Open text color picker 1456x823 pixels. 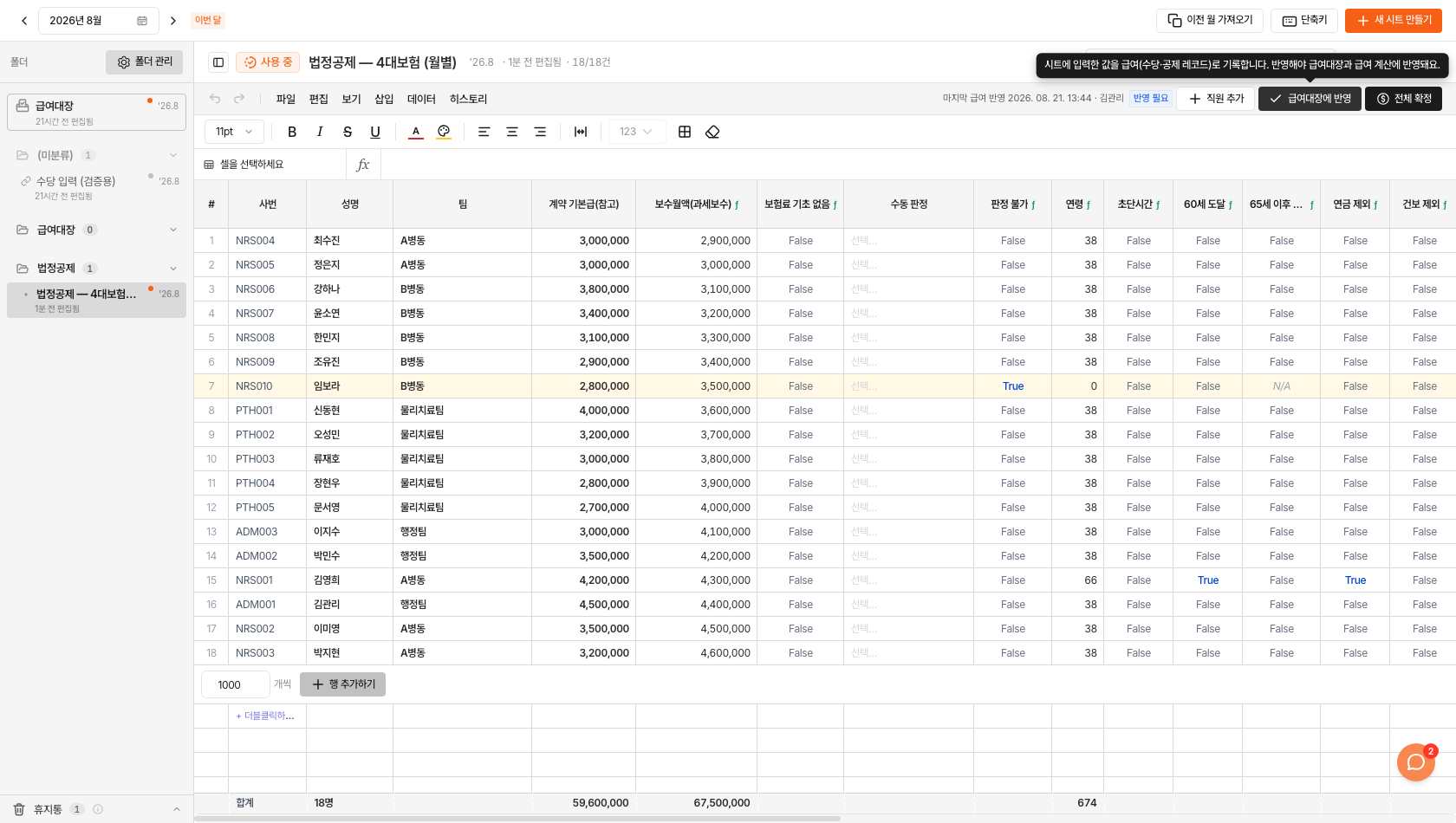[x=416, y=132]
